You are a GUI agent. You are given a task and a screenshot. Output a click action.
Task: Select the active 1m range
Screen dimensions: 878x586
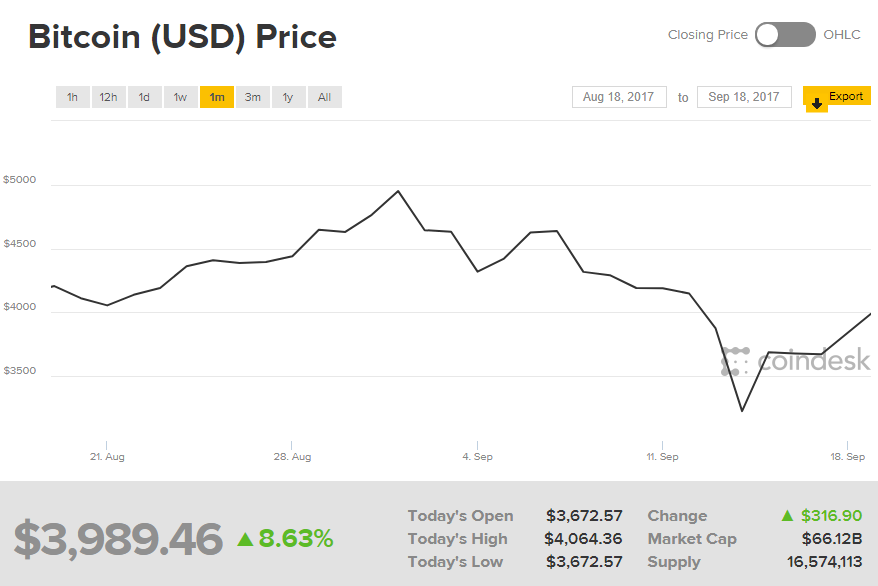(217, 97)
